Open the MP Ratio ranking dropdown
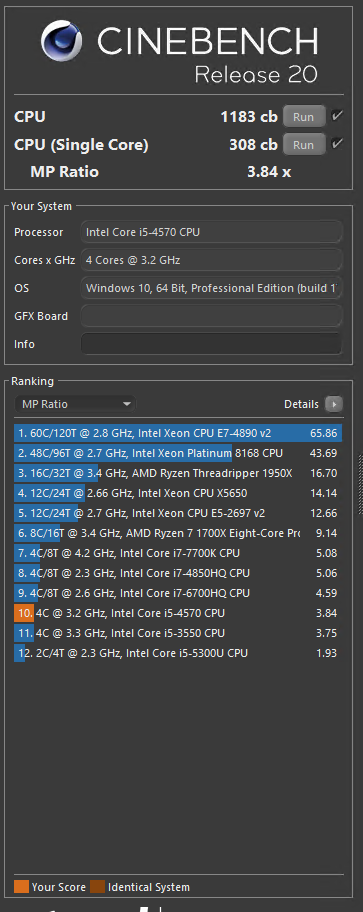The width and height of the screenshot is (363, 912). point(75,404)
